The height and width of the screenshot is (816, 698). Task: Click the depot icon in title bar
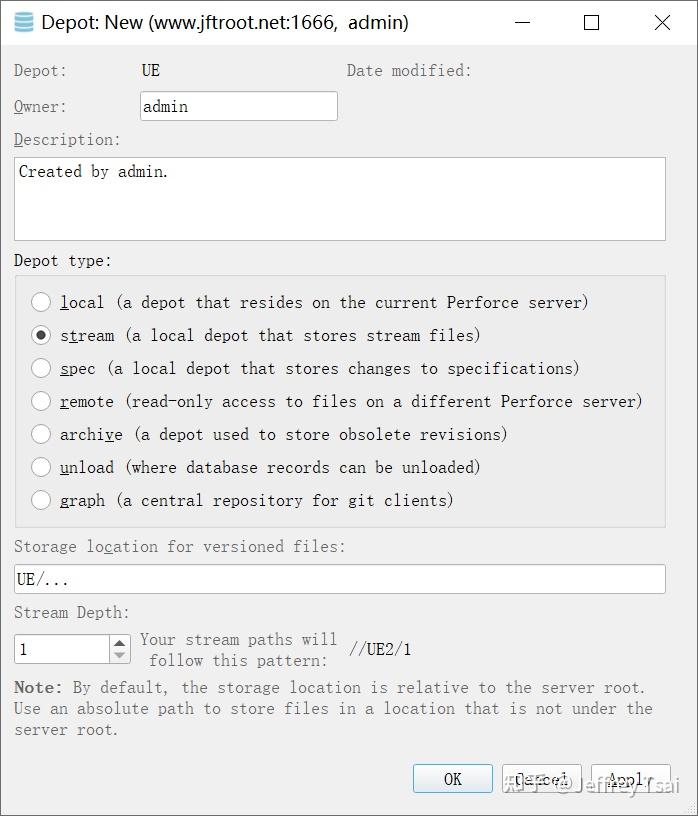click(x=22, y=22)
